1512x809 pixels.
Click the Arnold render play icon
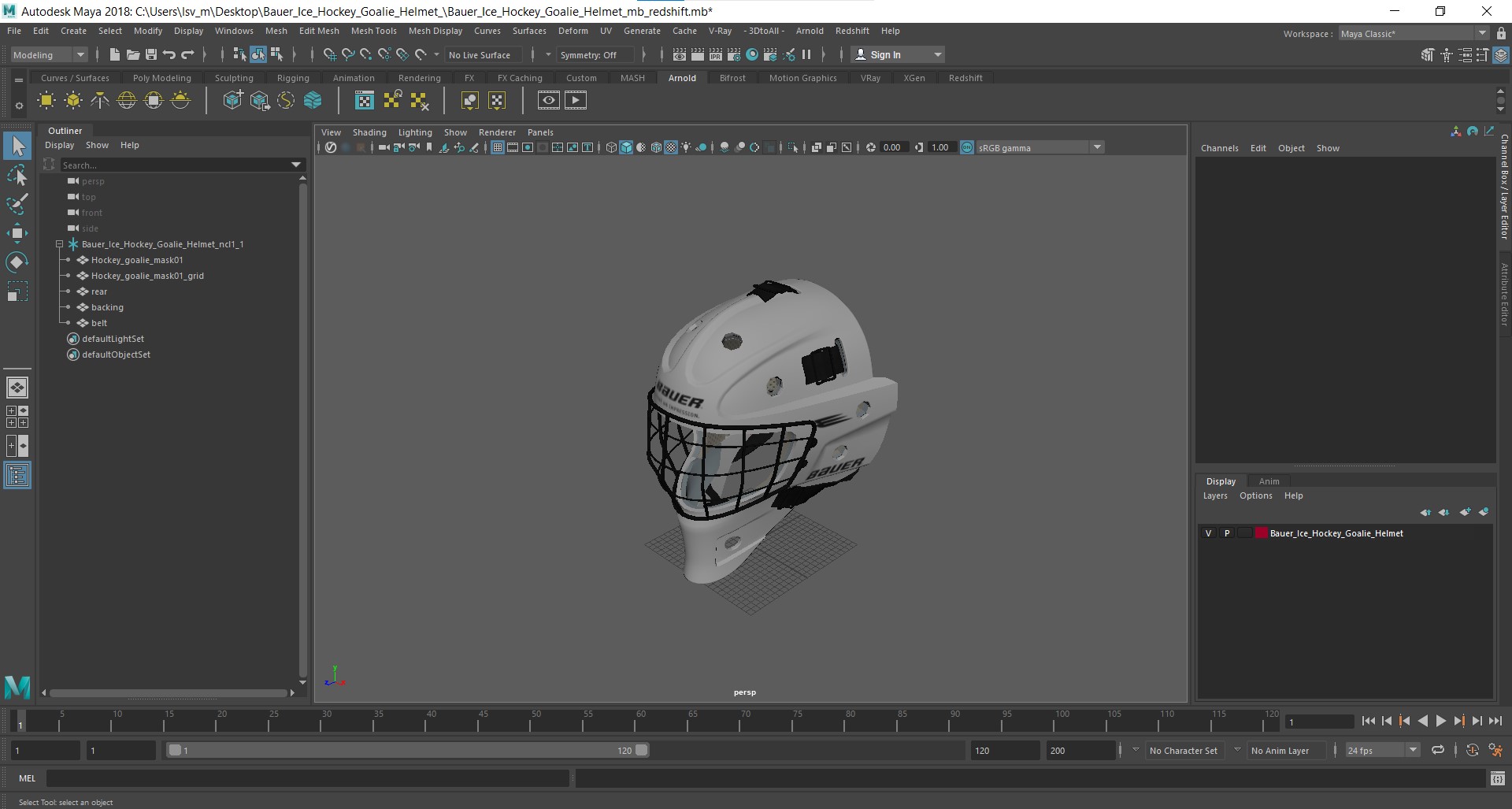pyautogui.click(x=576, y=100)
